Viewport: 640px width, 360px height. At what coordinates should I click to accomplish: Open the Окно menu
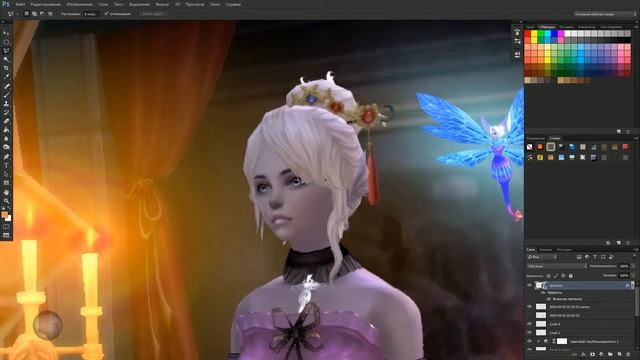pyautogui.click(x=215, y=4)
